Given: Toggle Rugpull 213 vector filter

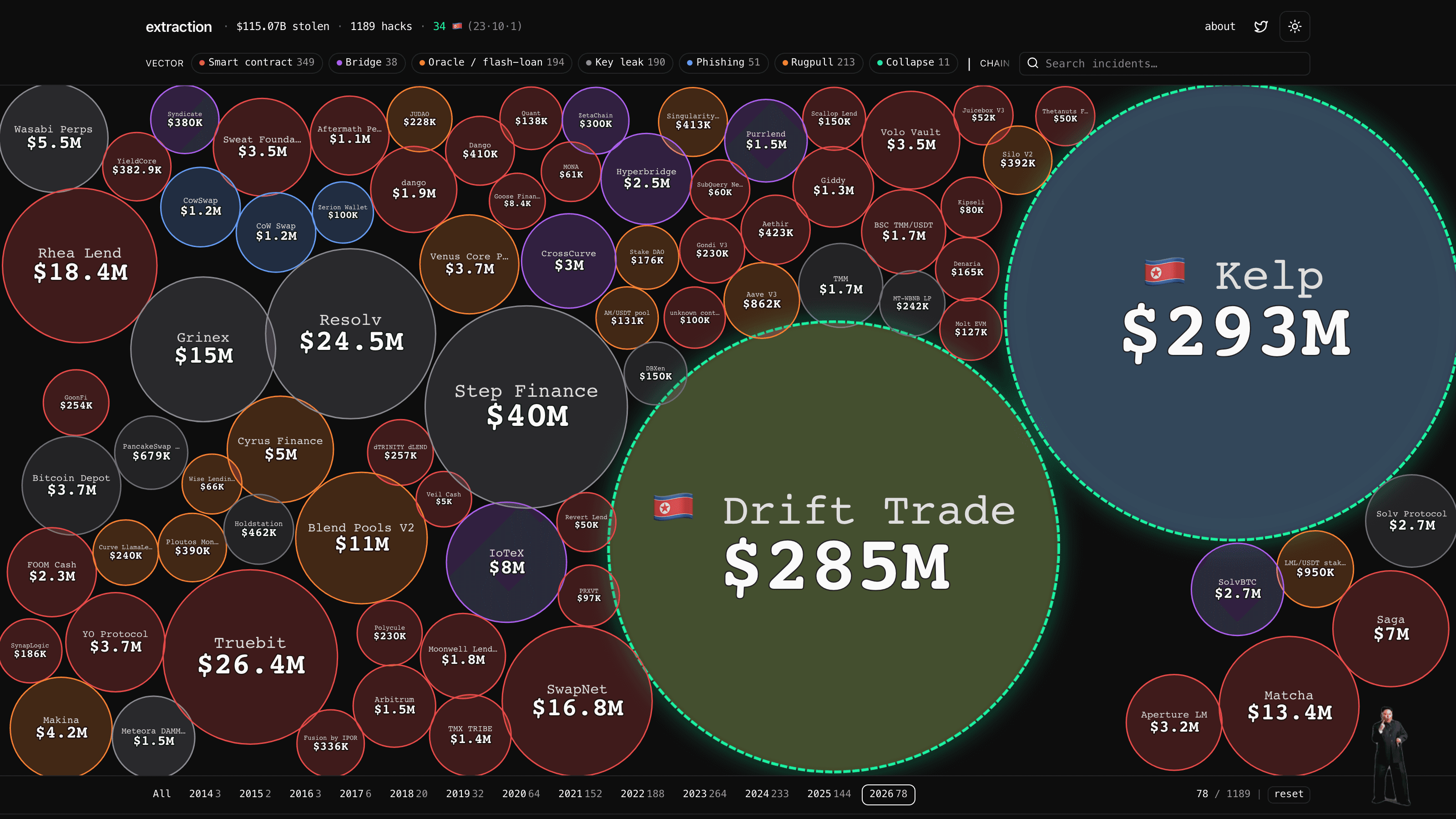Looking at the screenshot, I should [x=819, y=63].
